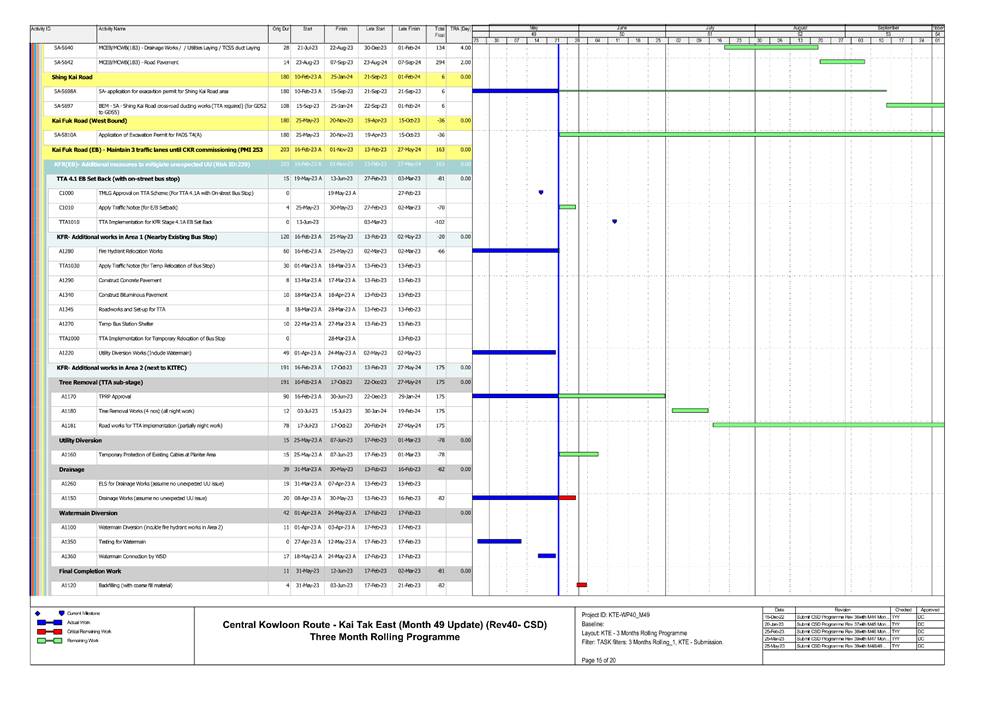The image size is (1001, 708).
Task: Click the milestone diamond on TMLG Approval row
Action: click(540, 191)
